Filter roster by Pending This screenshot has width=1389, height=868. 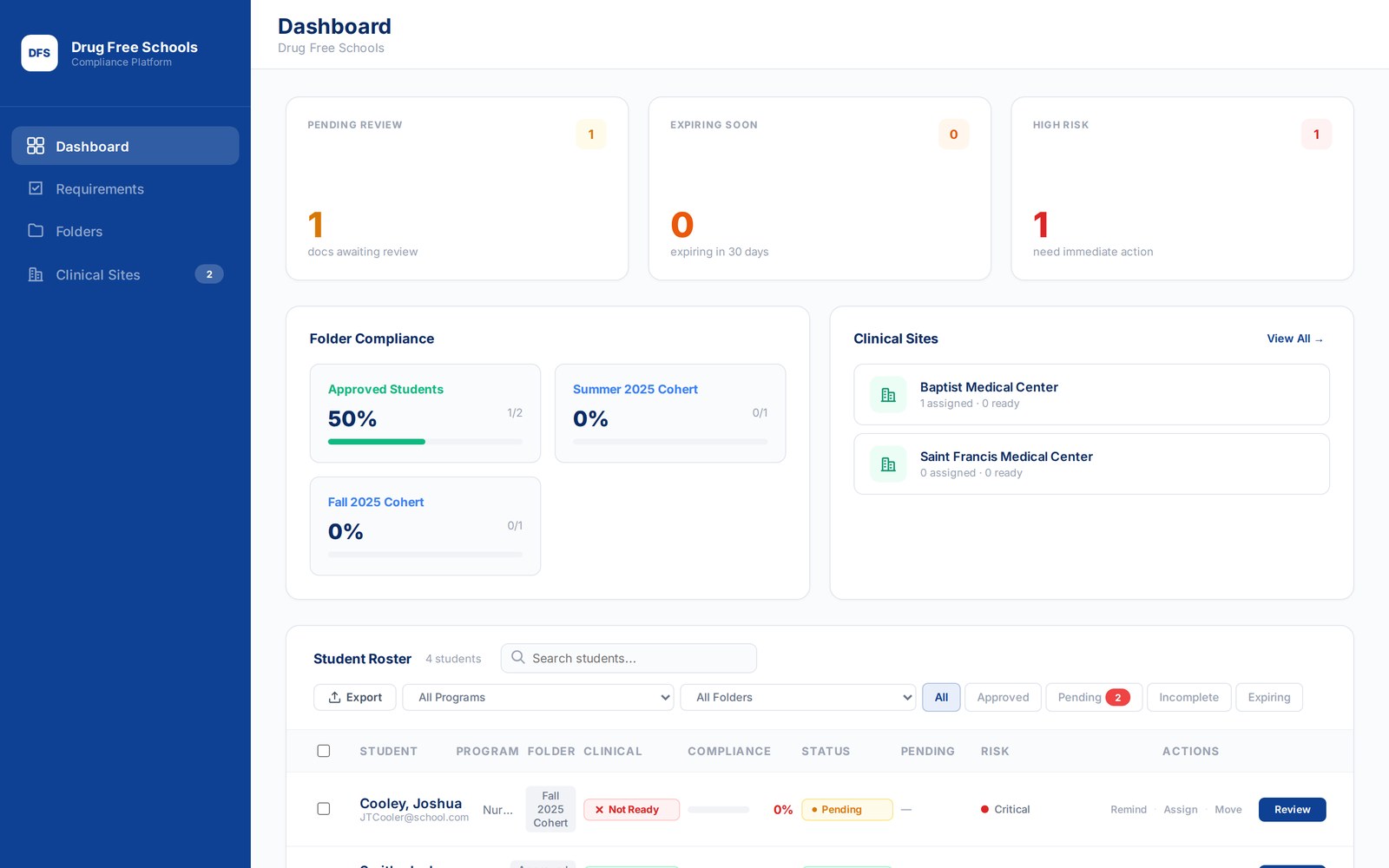click(1094, 697)
